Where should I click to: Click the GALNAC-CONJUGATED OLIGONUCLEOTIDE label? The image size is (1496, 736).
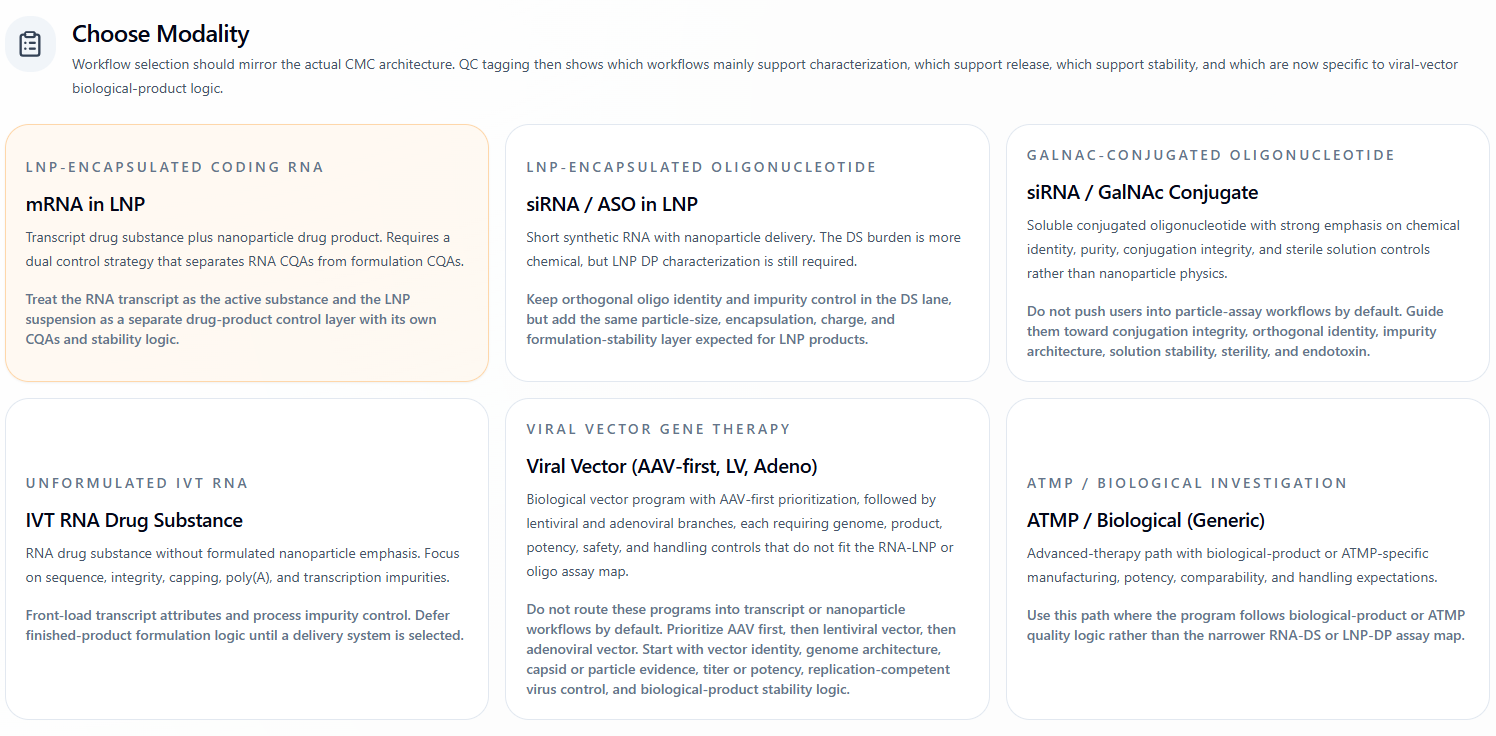point(1211,155)
